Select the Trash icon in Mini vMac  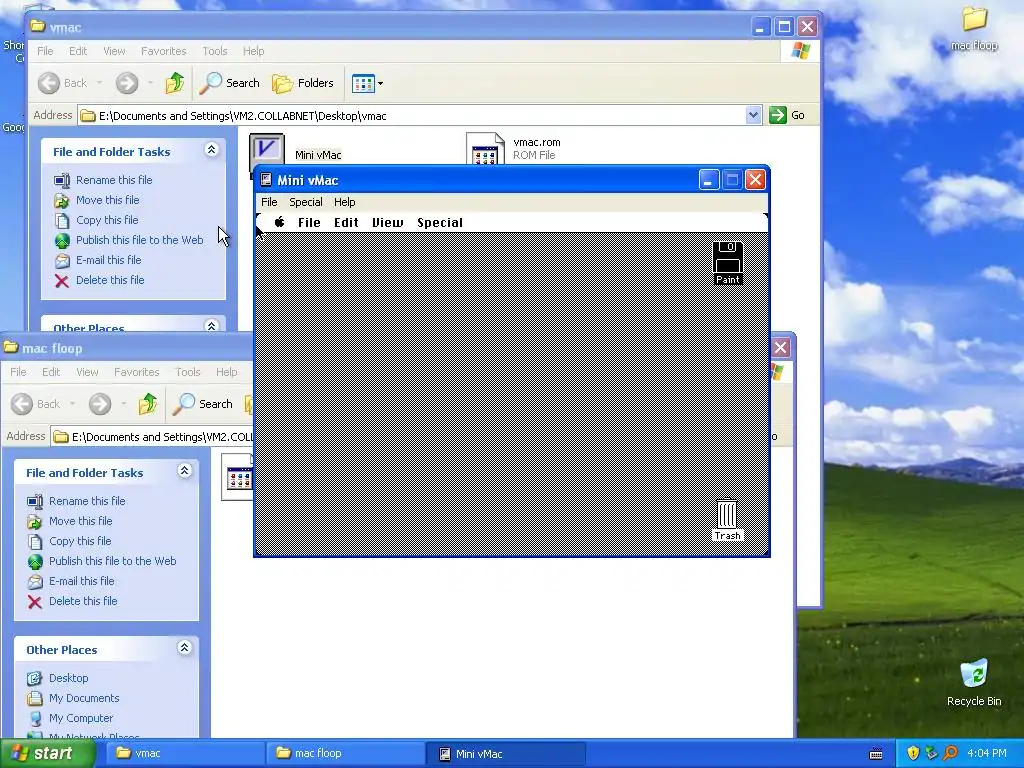coord(728,520)
